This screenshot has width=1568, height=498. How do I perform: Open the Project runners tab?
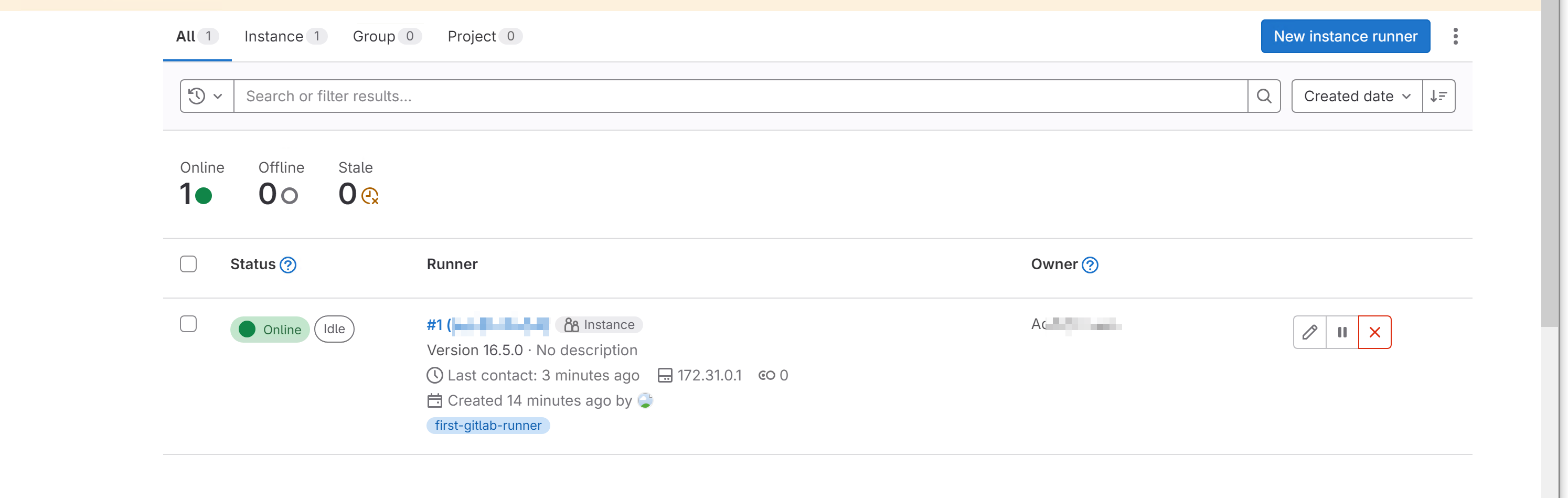(483, 37)
